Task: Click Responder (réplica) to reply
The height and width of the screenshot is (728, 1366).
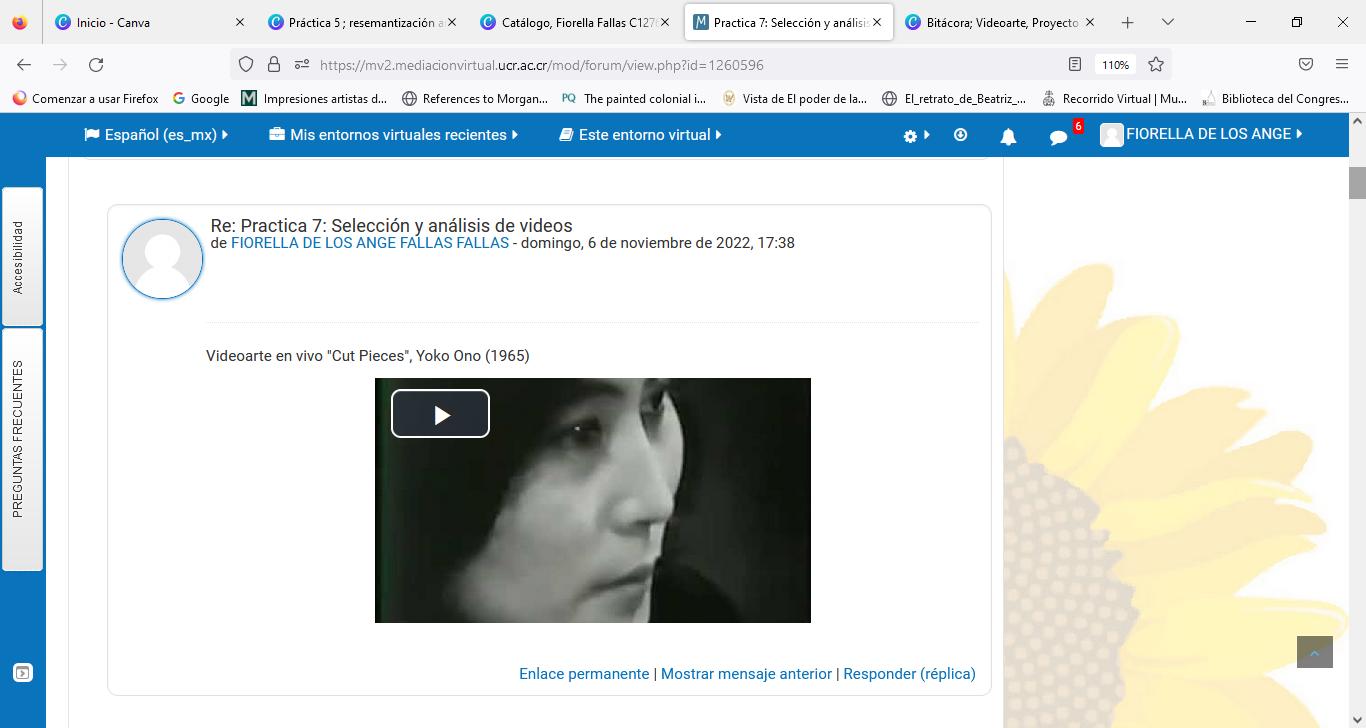Action: 909,674
